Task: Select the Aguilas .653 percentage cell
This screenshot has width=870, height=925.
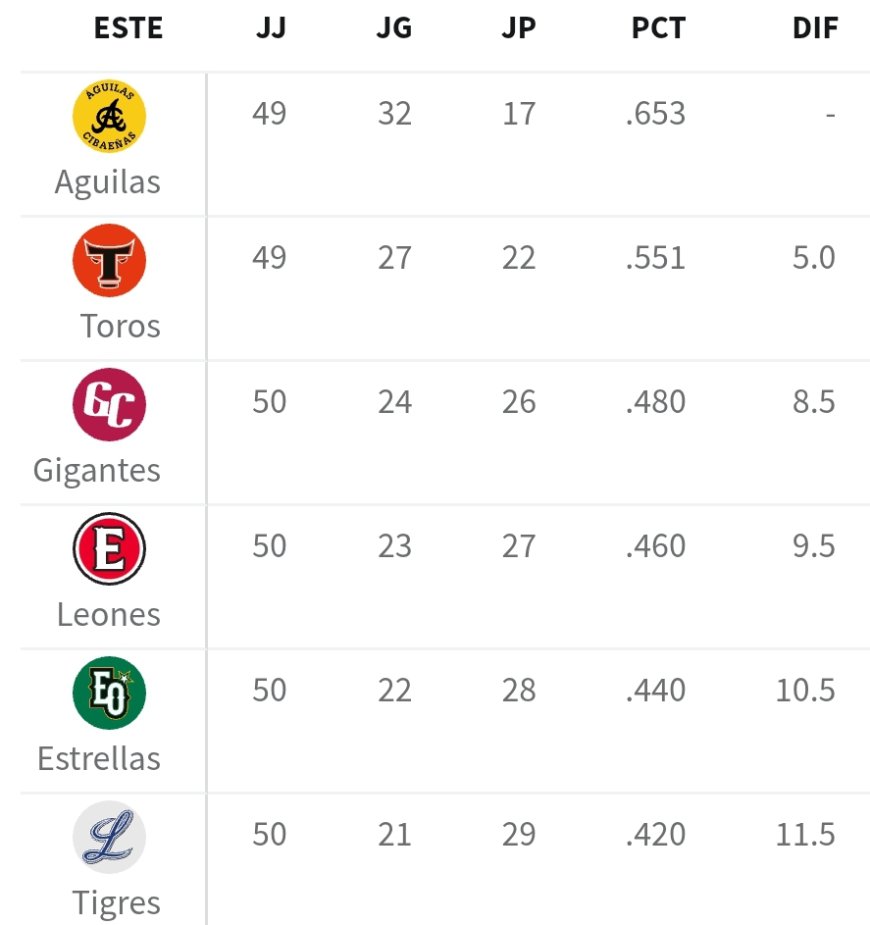Action: pos(656,114)
